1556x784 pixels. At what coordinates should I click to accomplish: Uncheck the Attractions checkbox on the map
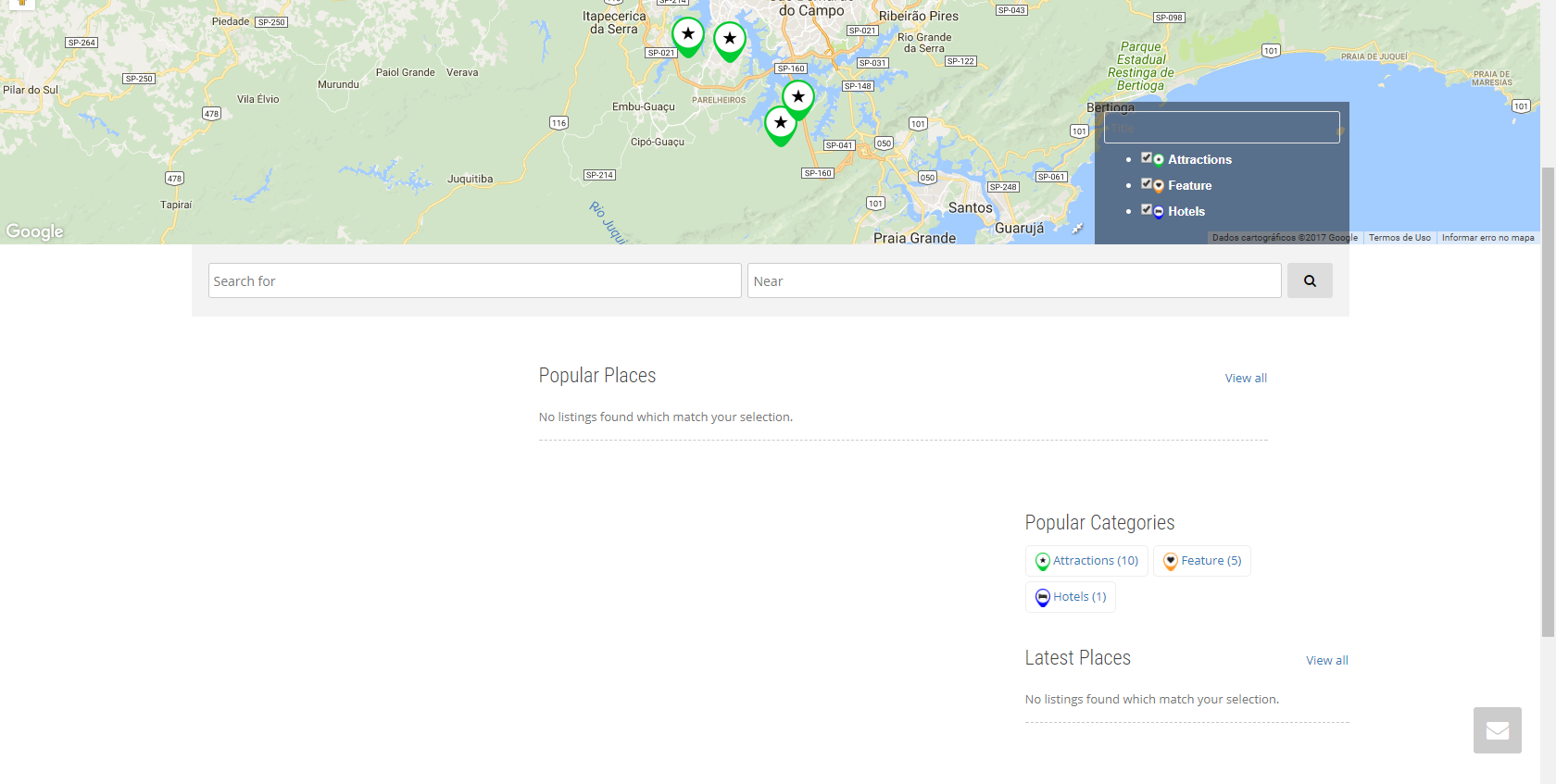click(x=1147, y=157)
